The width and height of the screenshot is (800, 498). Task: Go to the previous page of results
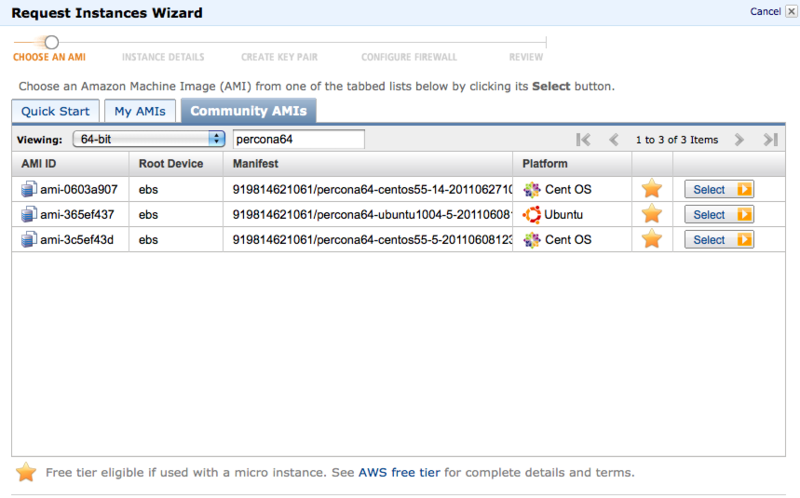tap(614, 140)
